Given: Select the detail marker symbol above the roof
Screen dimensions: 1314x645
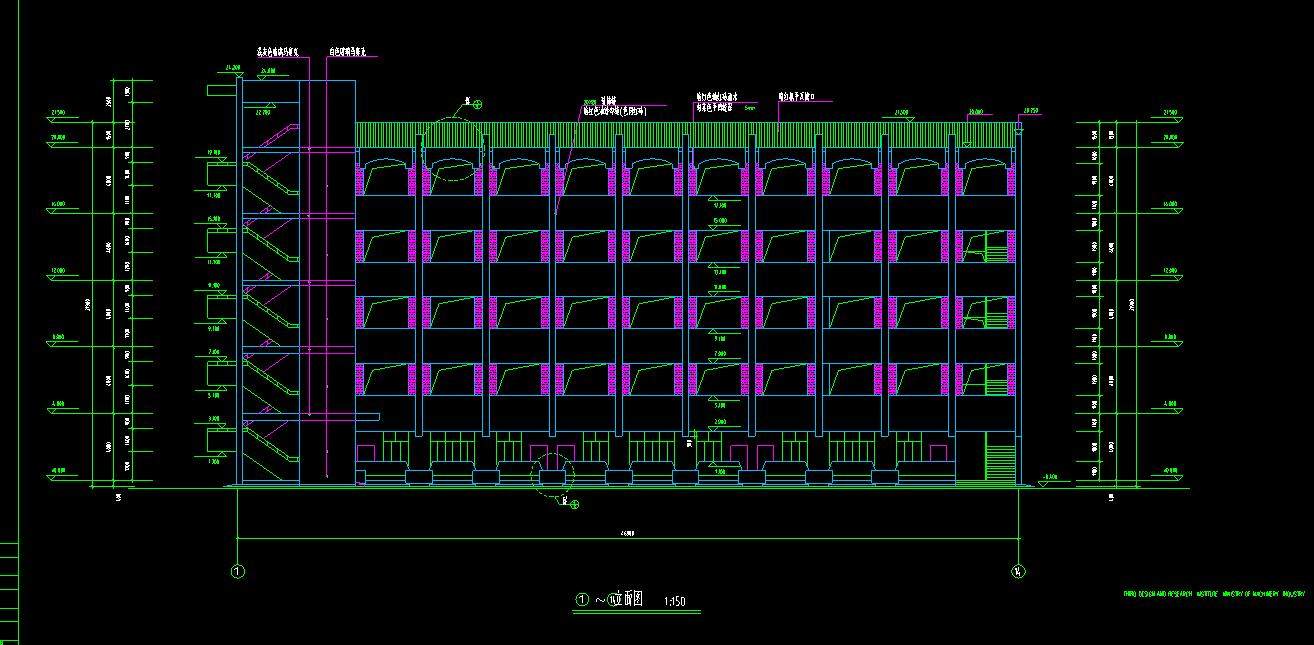Looking at the screenshot, I should pyautogui.click(x=477, y=104).
